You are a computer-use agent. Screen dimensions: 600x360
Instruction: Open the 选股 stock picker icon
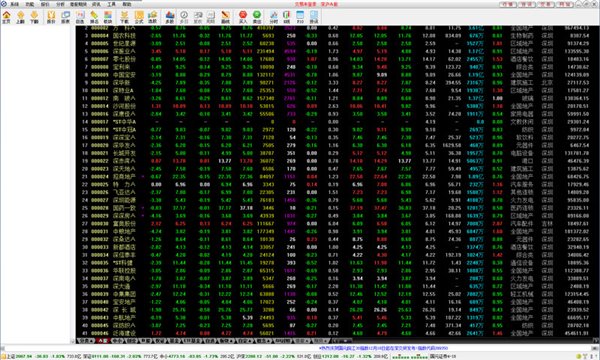point(152,17)
